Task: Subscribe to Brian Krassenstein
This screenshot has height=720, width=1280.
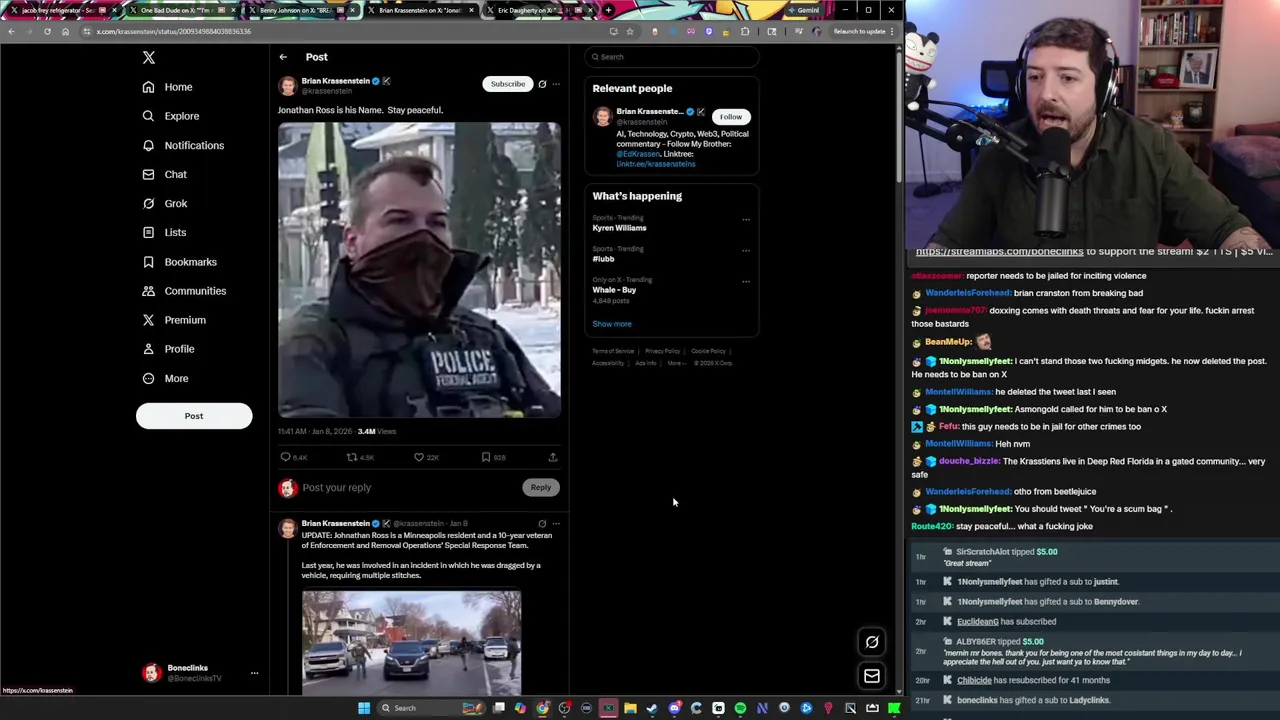Action: click(507, 84)
